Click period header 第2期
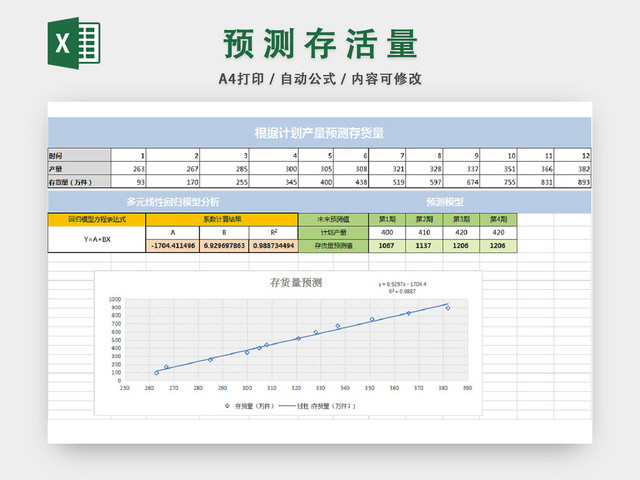The image size is (640, 480). click(424, 219)
